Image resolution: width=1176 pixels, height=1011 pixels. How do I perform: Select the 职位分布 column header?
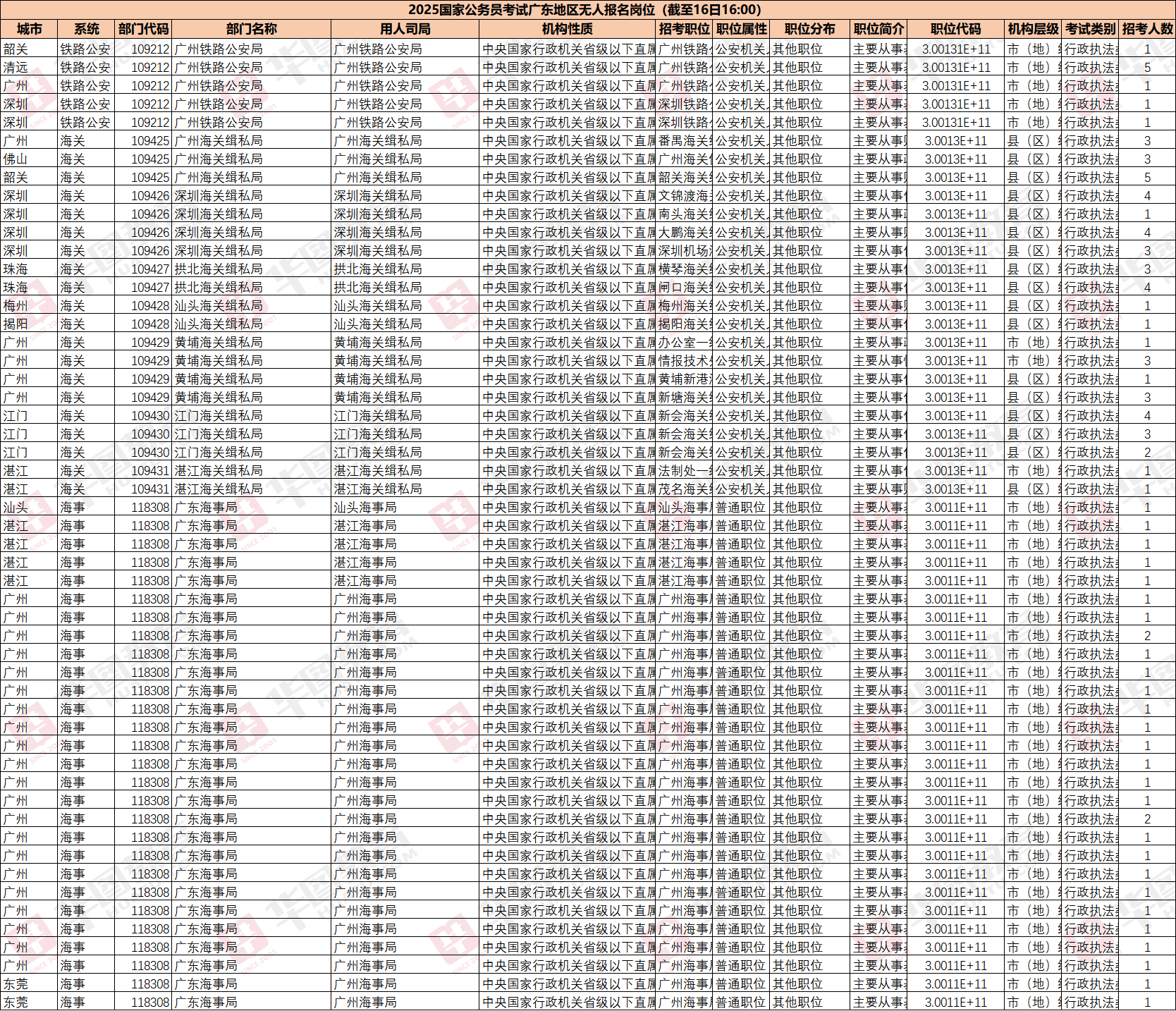point(810,29)
